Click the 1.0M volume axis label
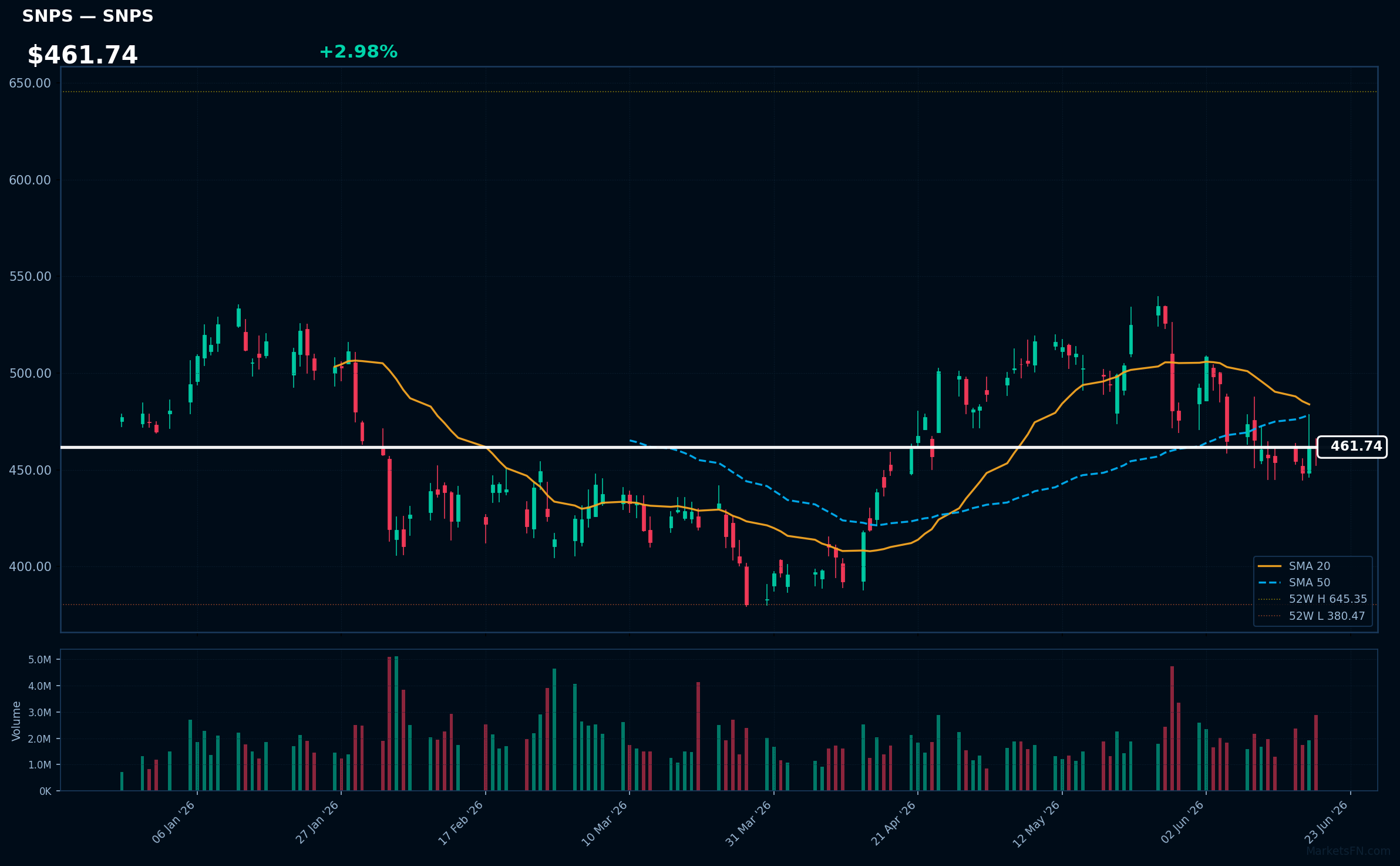 coord(39,765)
